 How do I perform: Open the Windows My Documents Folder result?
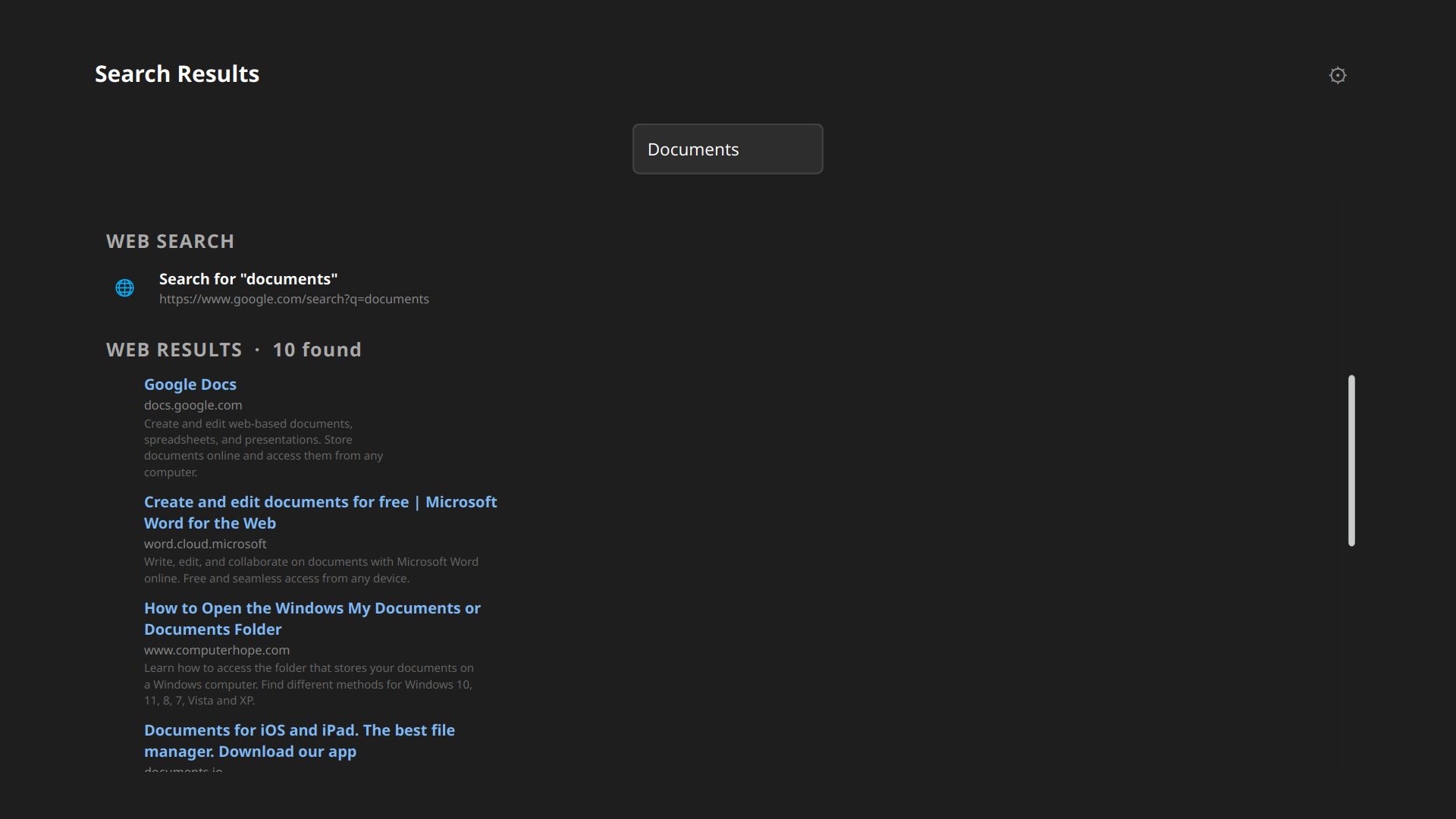click(x=312, y=618)
